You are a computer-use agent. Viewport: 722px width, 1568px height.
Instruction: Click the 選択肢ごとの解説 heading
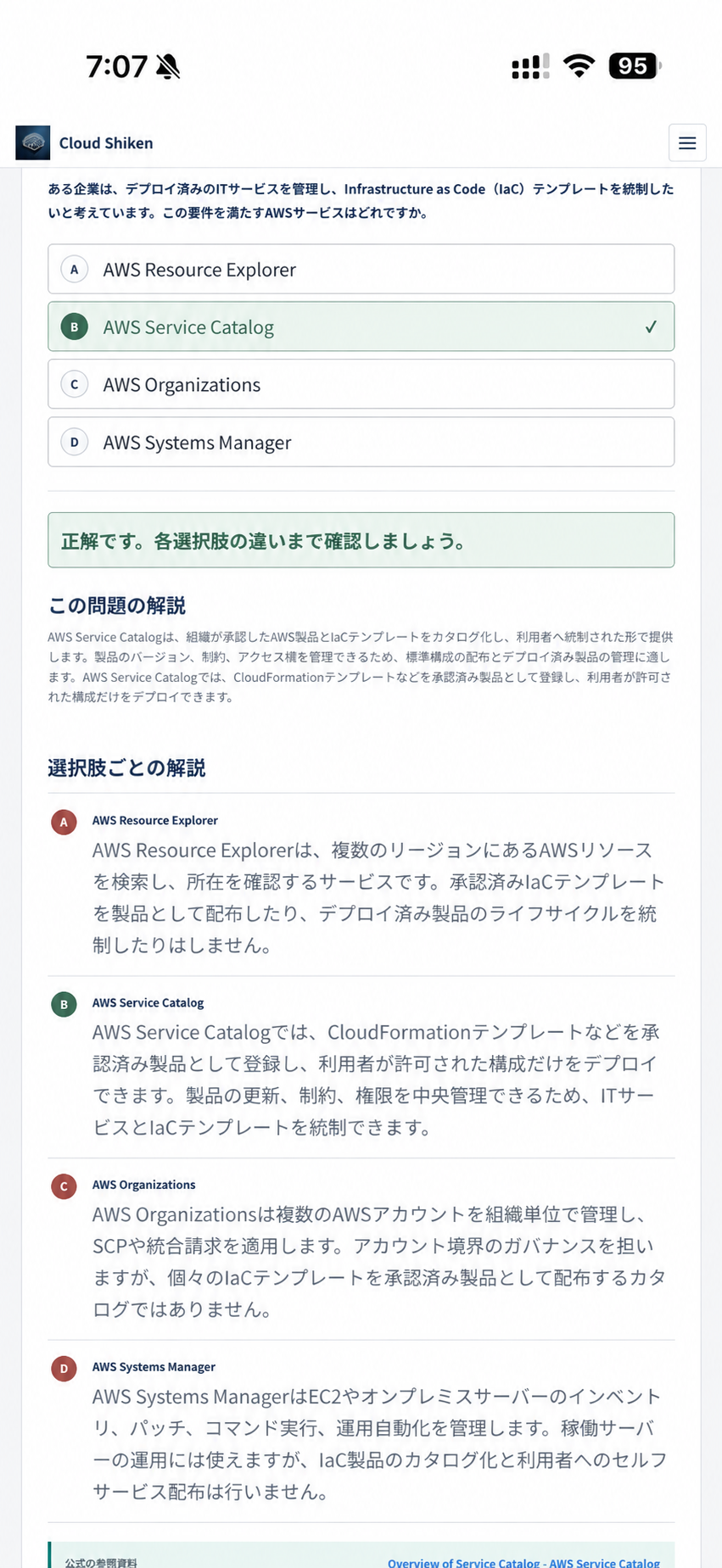pyautogui.click(x=126, y=767)
